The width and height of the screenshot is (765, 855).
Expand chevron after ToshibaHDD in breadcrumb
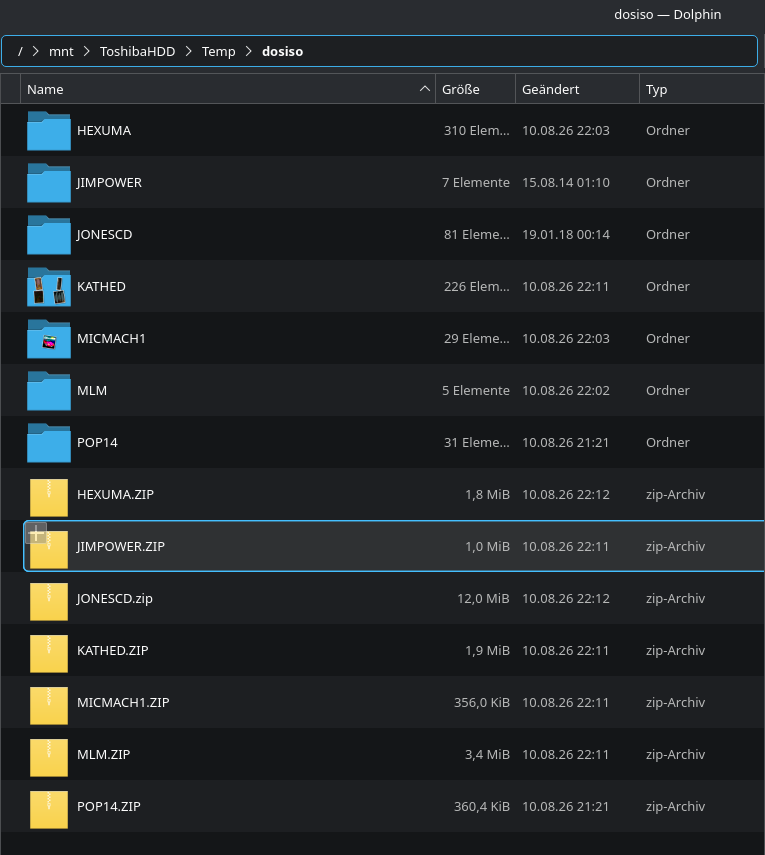189,51
